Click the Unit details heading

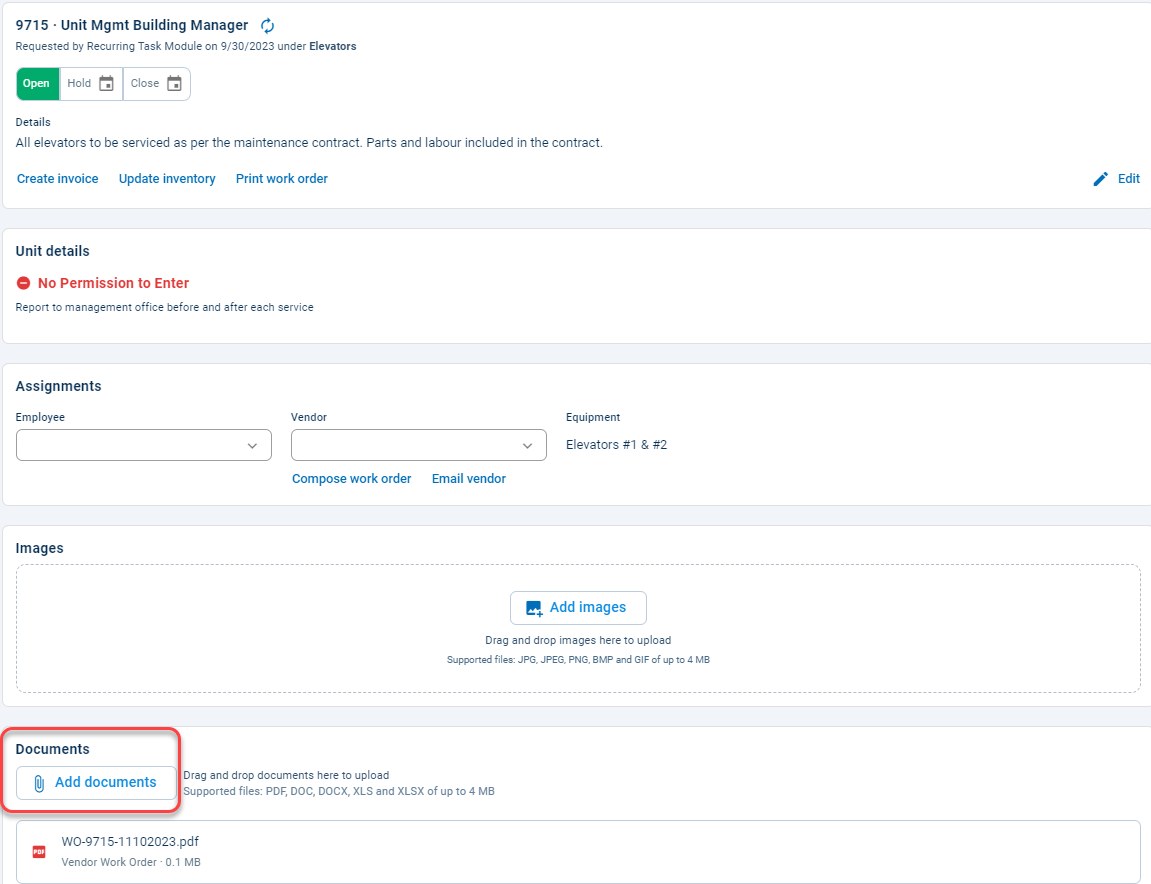(x=53, y=251)
